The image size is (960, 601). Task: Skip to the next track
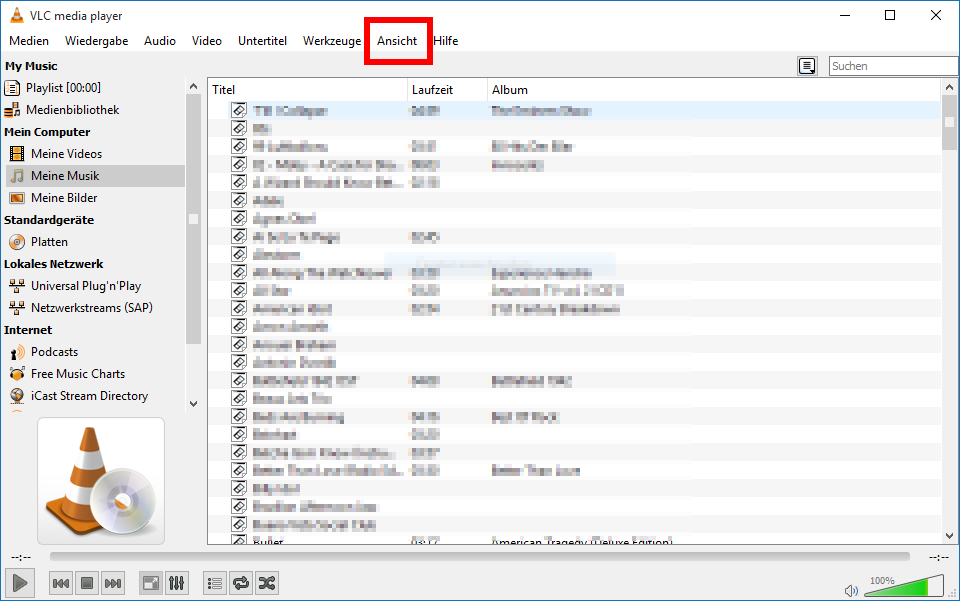113,583
